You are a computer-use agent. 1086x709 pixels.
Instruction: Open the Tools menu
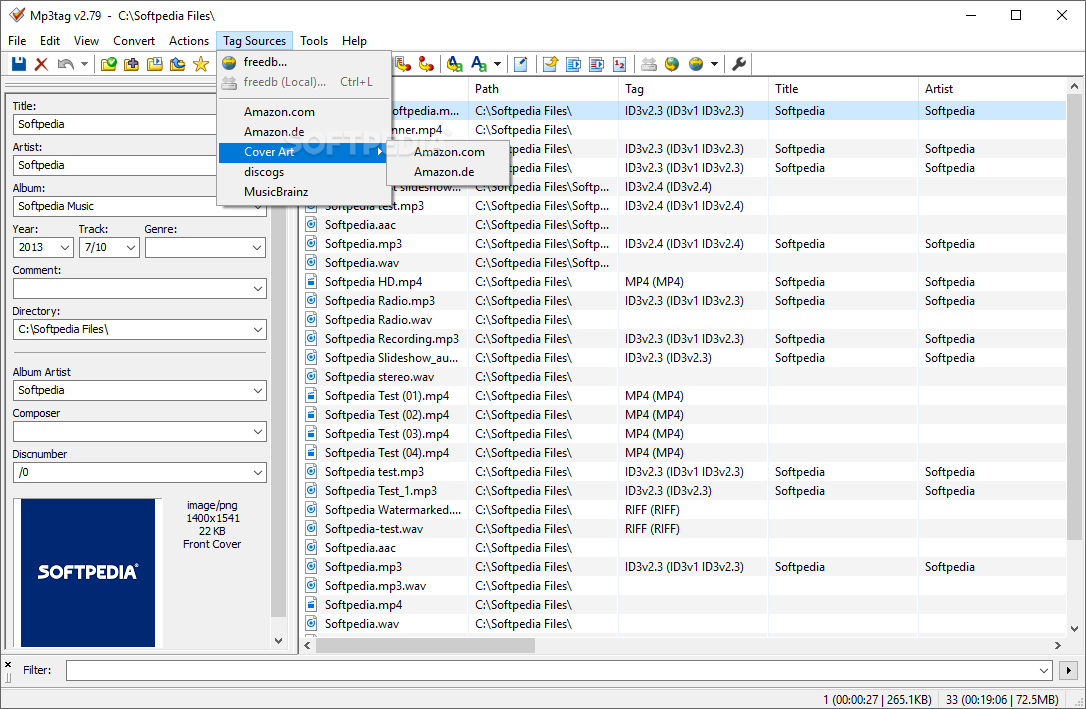click(314, 41)
